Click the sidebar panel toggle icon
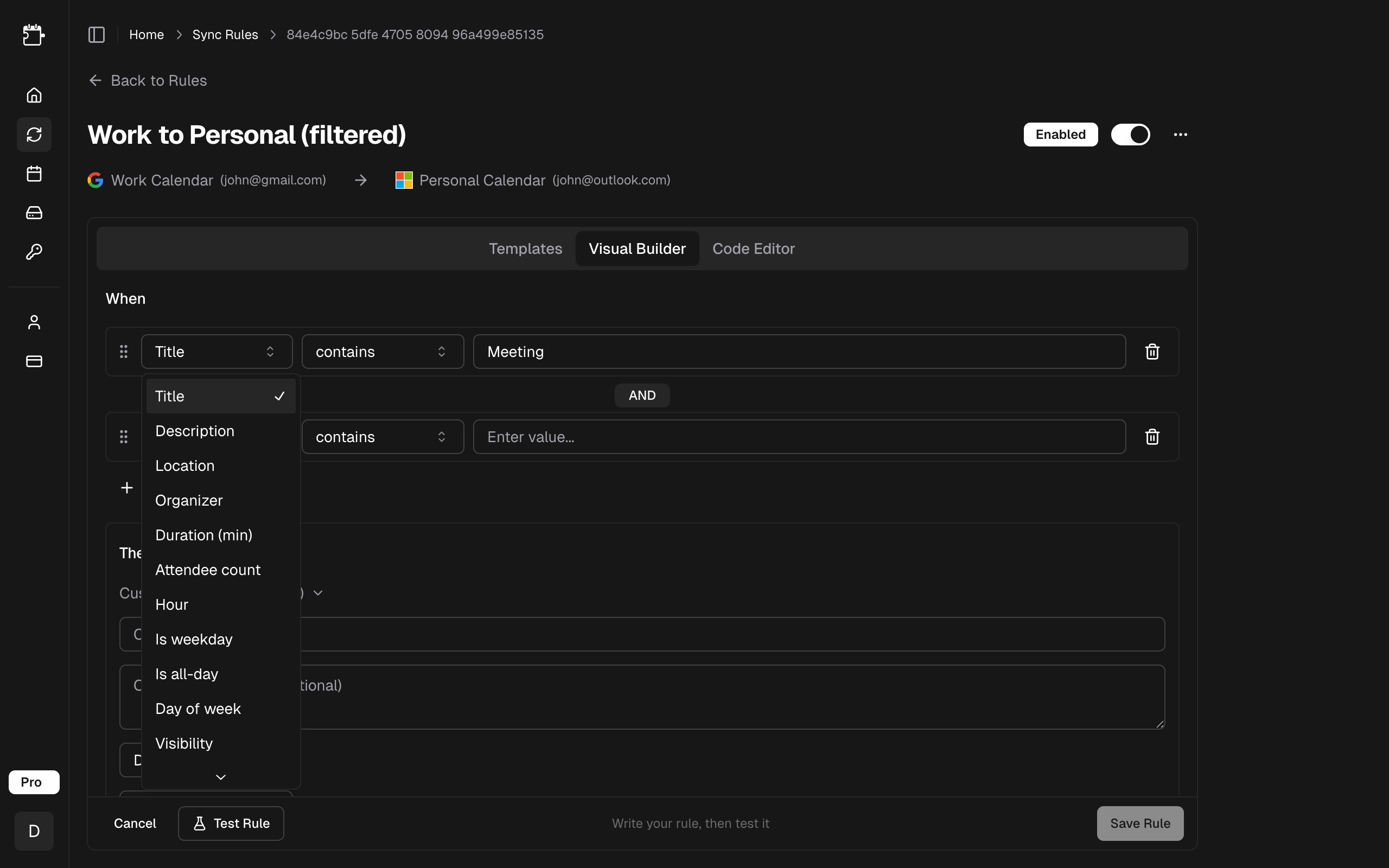The height and width of the screenshot is (868, 1389). [97, 34]
